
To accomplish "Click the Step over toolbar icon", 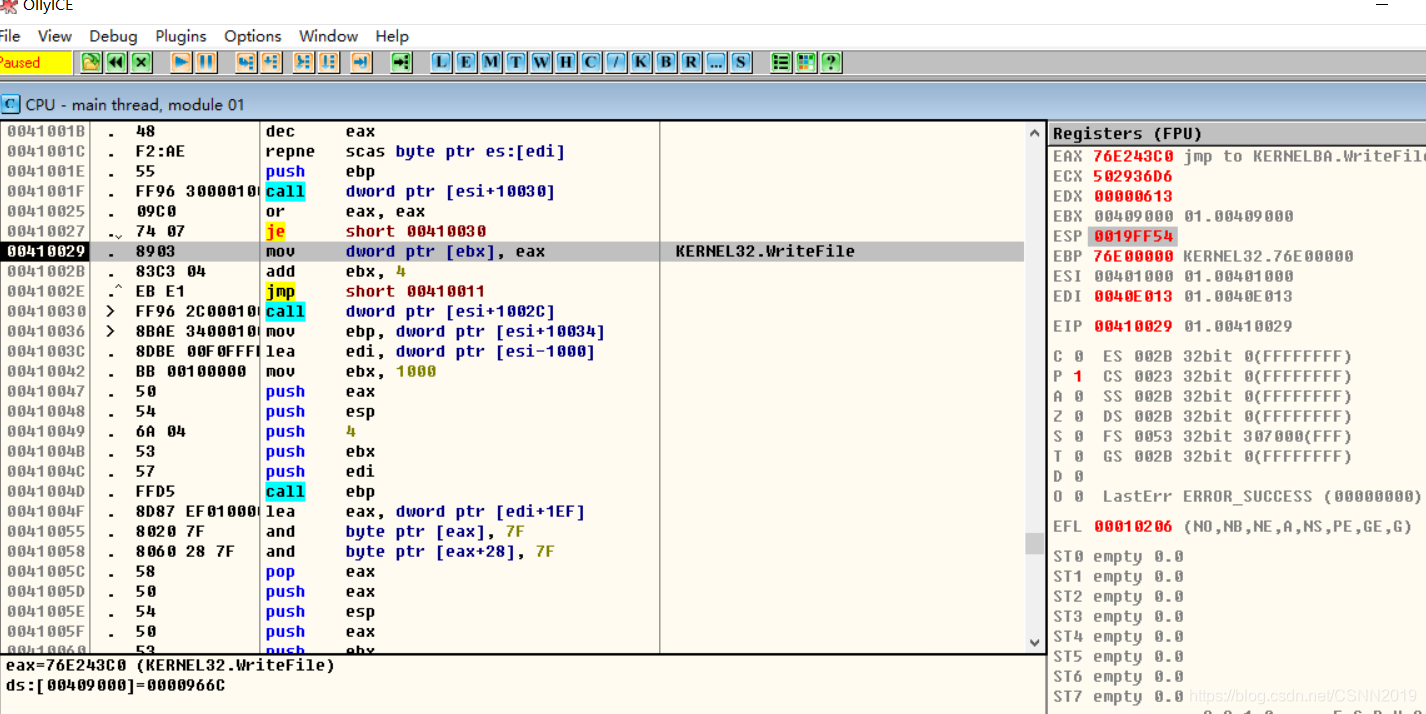I will coord(271,62).
